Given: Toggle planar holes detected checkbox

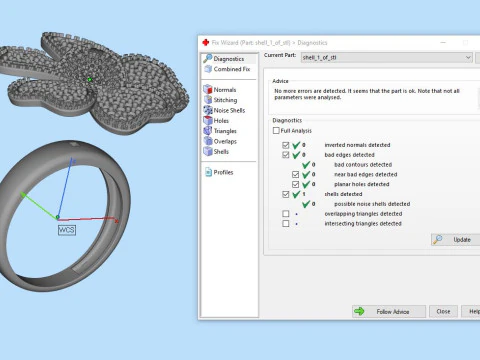Looking at the screenshot, I should click(x=295, y=184).
